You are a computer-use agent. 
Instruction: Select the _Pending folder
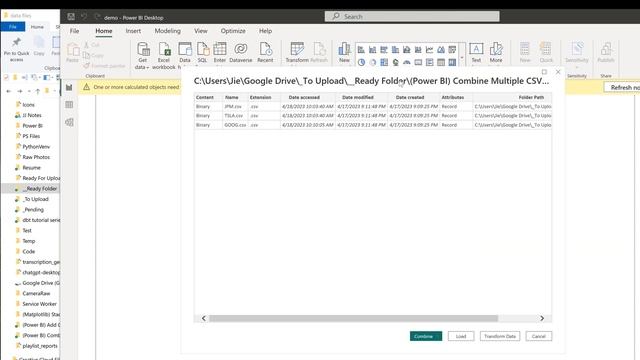[33, 210]
